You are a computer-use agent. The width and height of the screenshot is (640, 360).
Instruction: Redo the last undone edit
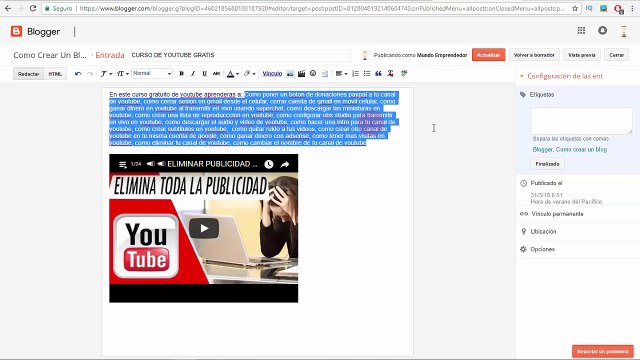(90, 74)
